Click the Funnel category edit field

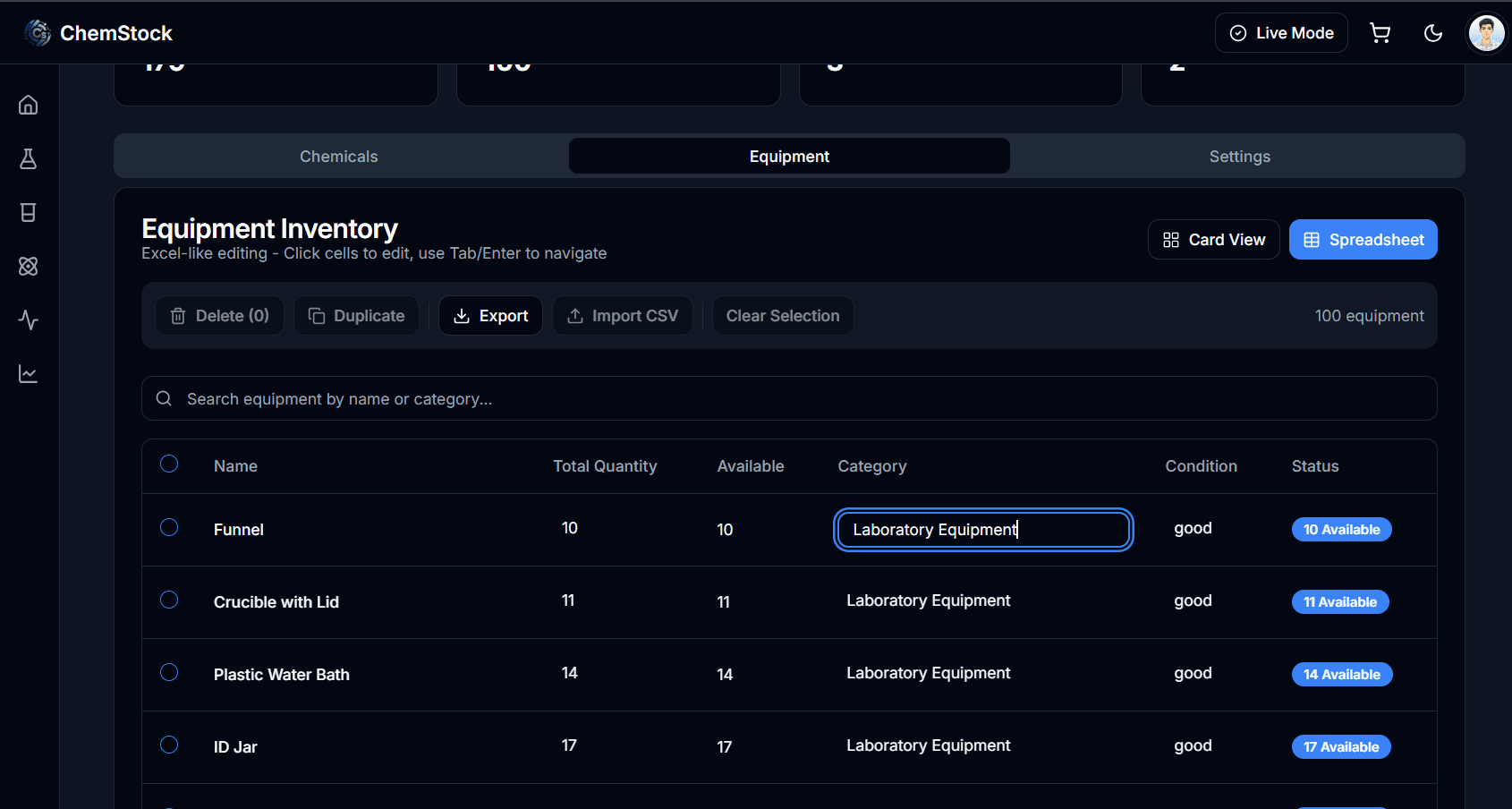pyautogui.click(x=983, y=530)
